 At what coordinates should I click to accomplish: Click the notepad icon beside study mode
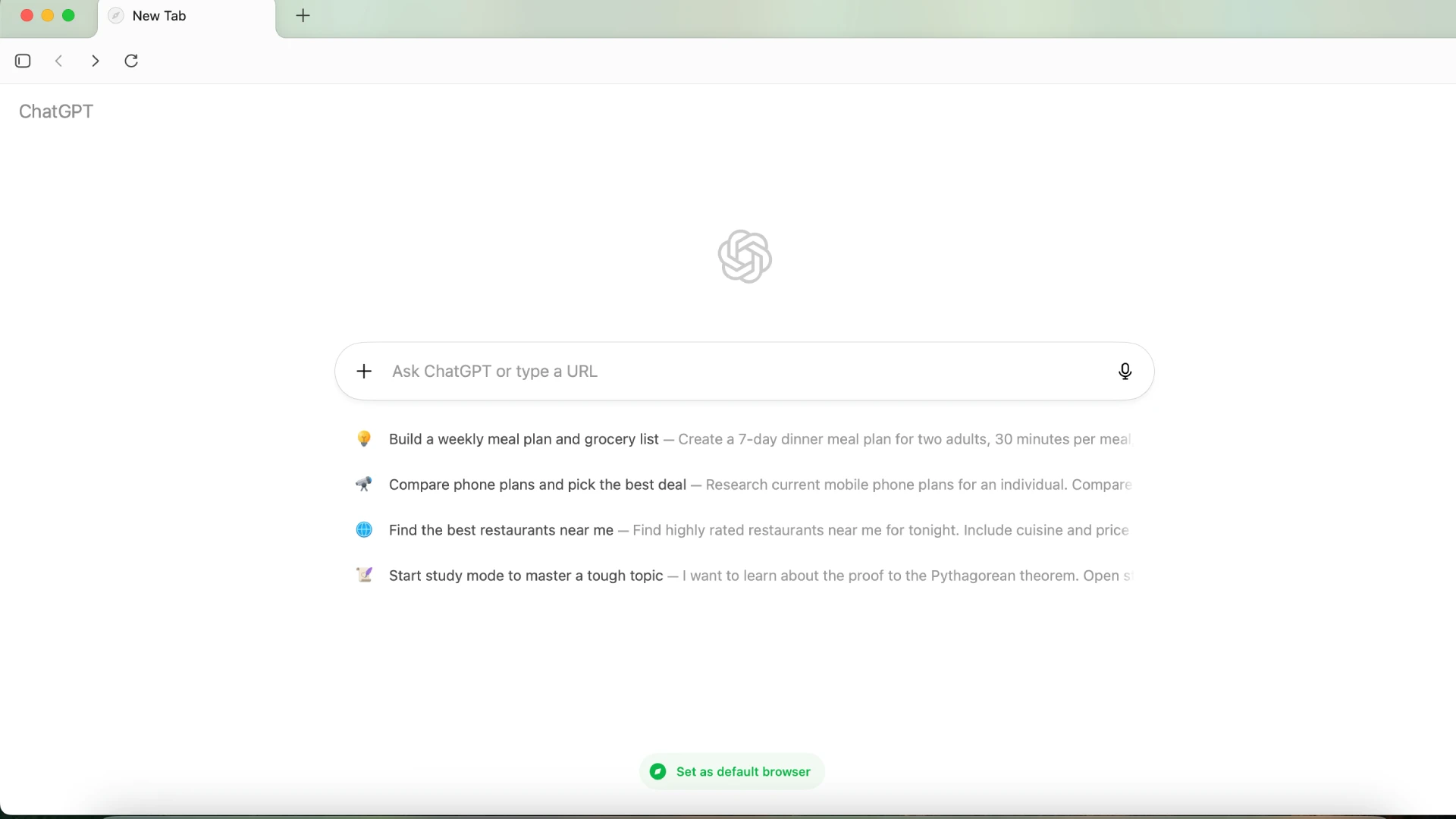pyautogui.click(x=364, y=575)
